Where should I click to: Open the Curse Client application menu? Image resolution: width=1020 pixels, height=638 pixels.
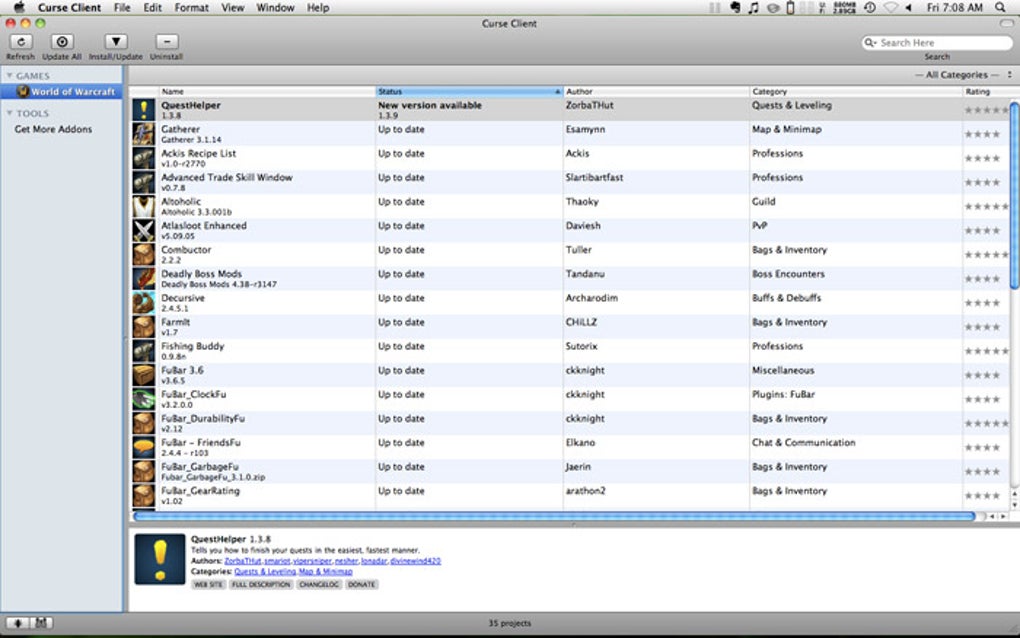(x=69, y=8)
